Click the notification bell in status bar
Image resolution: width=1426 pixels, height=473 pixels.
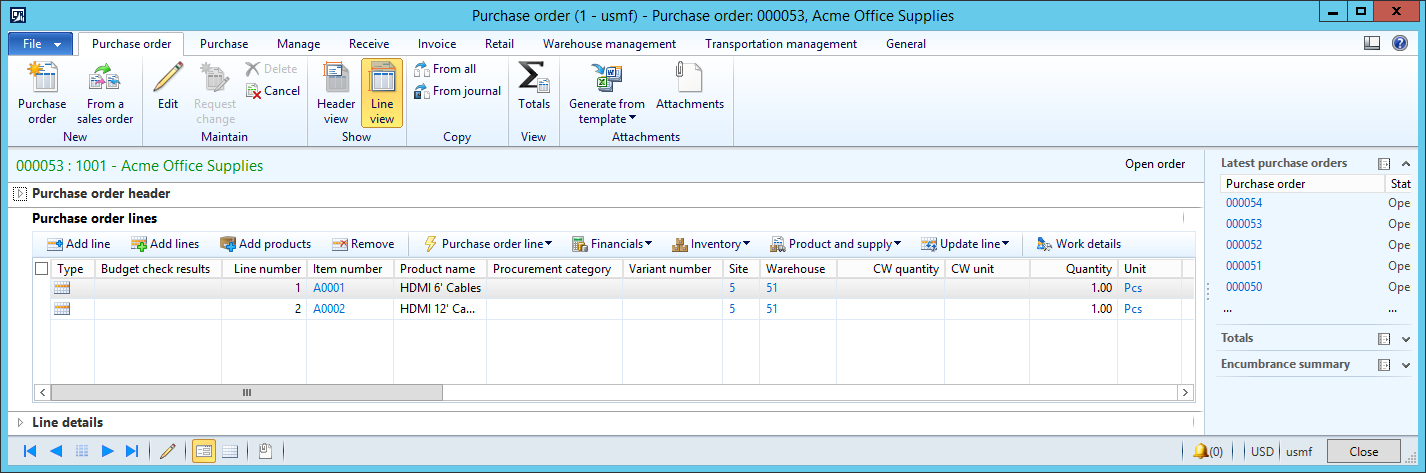(x=1200, y=452)
